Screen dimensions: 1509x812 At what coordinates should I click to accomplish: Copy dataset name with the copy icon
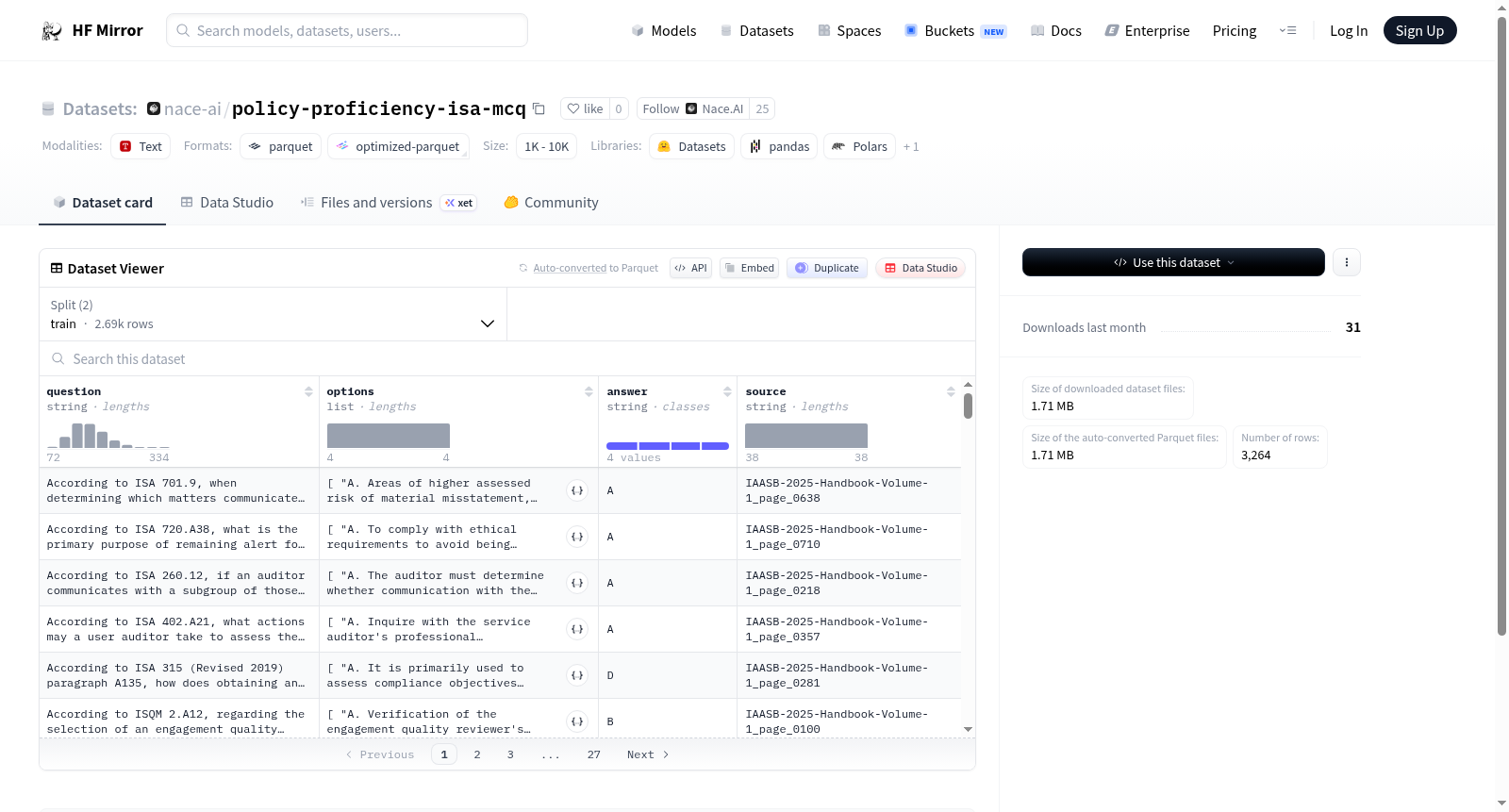[x=539, y=108]
